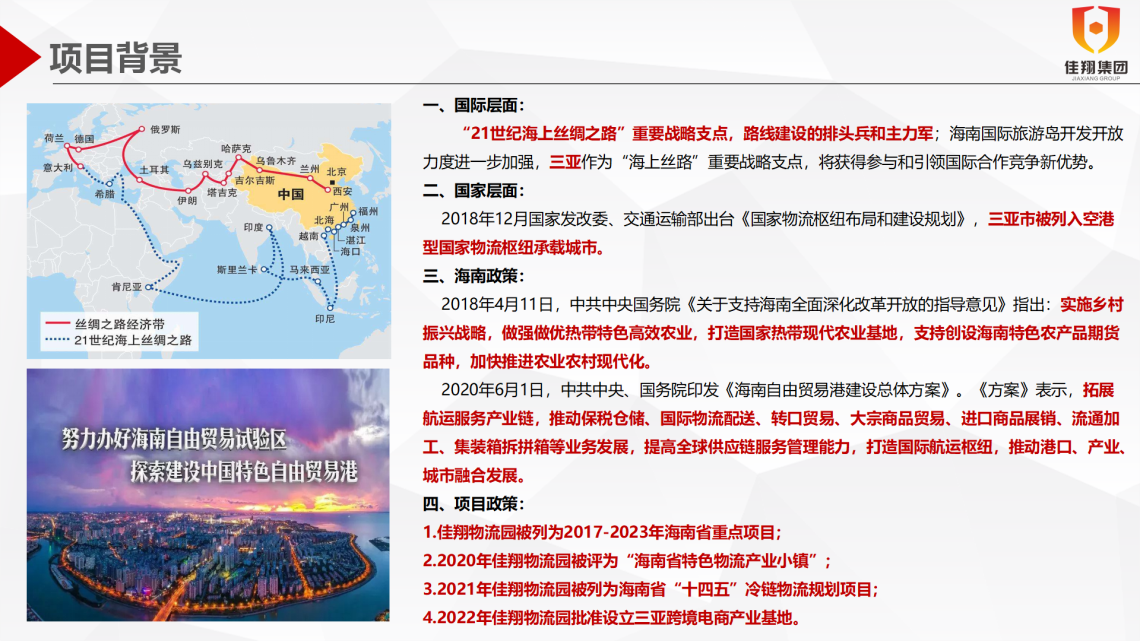Click the 中国 label on the map
Image resolution: width=1140 pixels, height=641 pixels.
290,193
